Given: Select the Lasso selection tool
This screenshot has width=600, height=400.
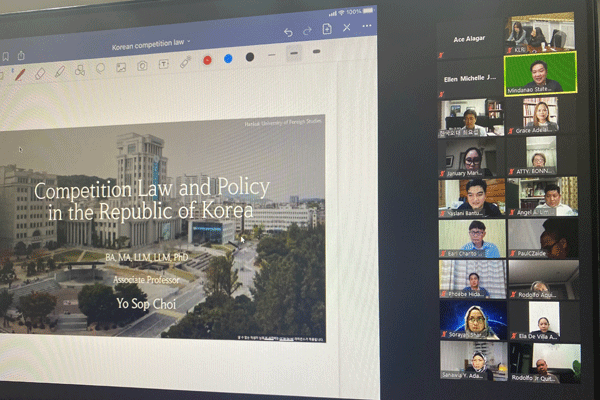Looking at the screenshot, I should [100, 69].
